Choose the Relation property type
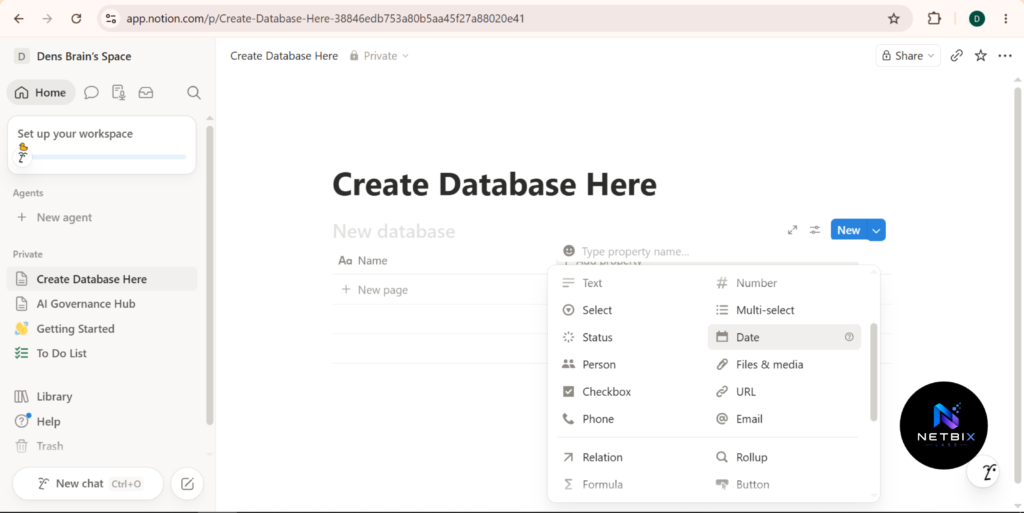This screenshot has width=1024, height=513. 632,457
